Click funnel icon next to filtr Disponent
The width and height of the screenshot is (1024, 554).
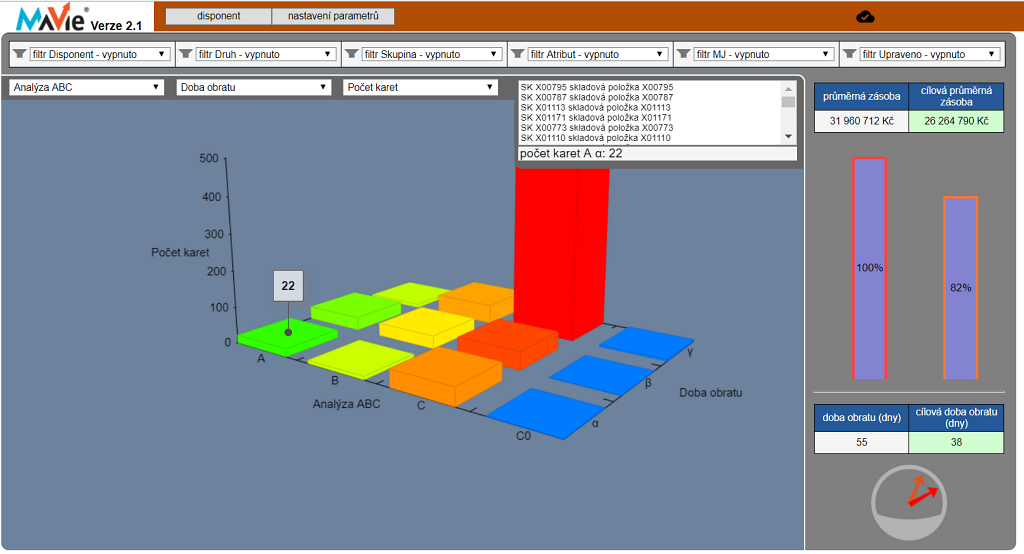coord(19,54)
